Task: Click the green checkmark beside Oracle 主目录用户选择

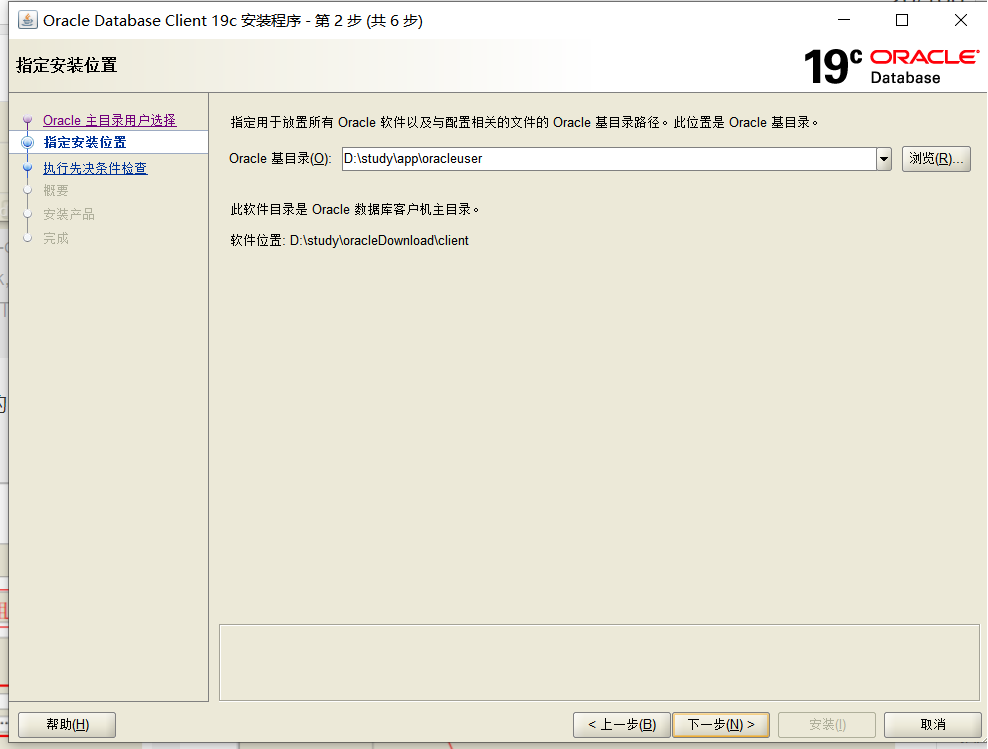Action: click(27, 120)
